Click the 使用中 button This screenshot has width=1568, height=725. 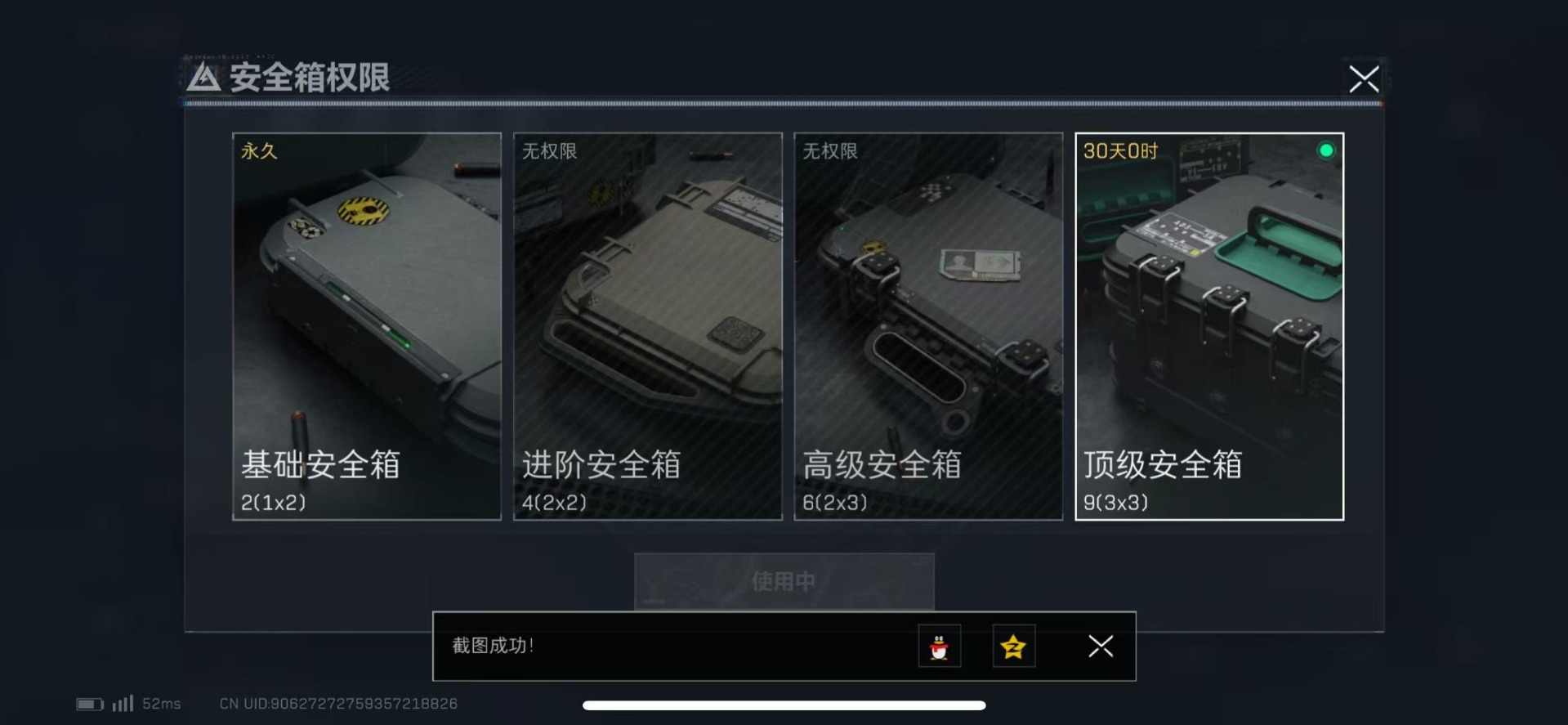(784, 581)
